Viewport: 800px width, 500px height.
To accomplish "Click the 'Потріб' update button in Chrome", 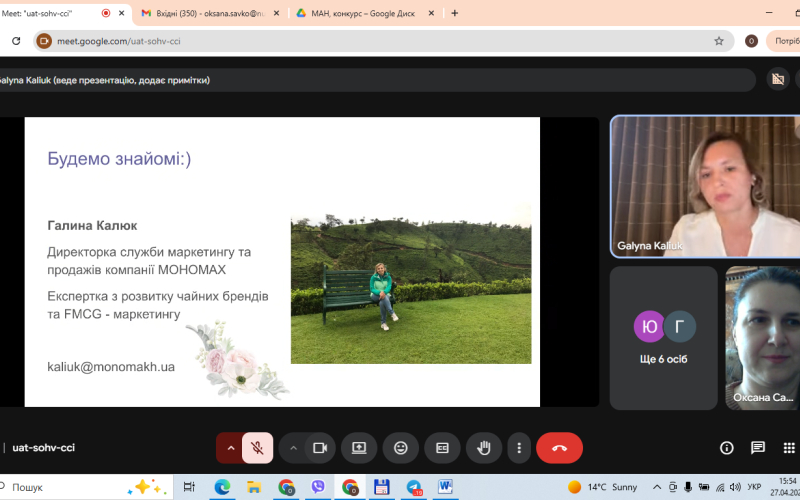I will pyautogui.click(x=784, y=41).
